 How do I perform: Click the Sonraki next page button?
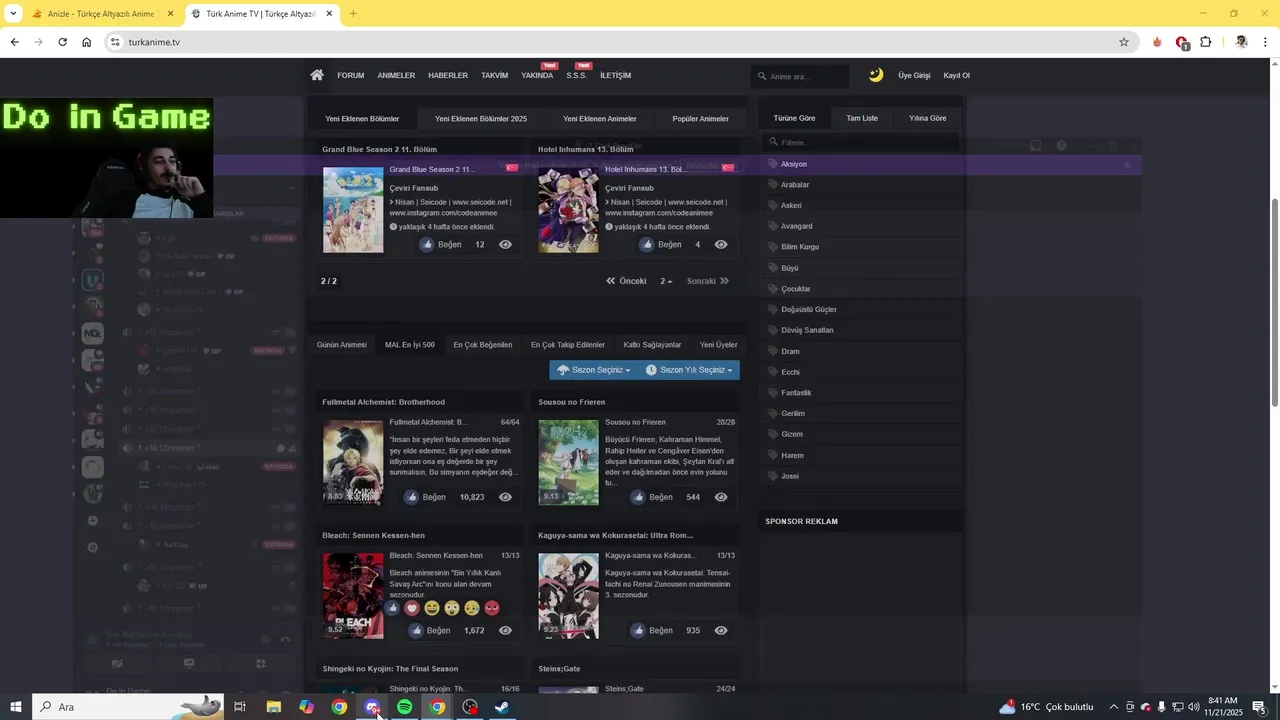[x=708, y=281]
